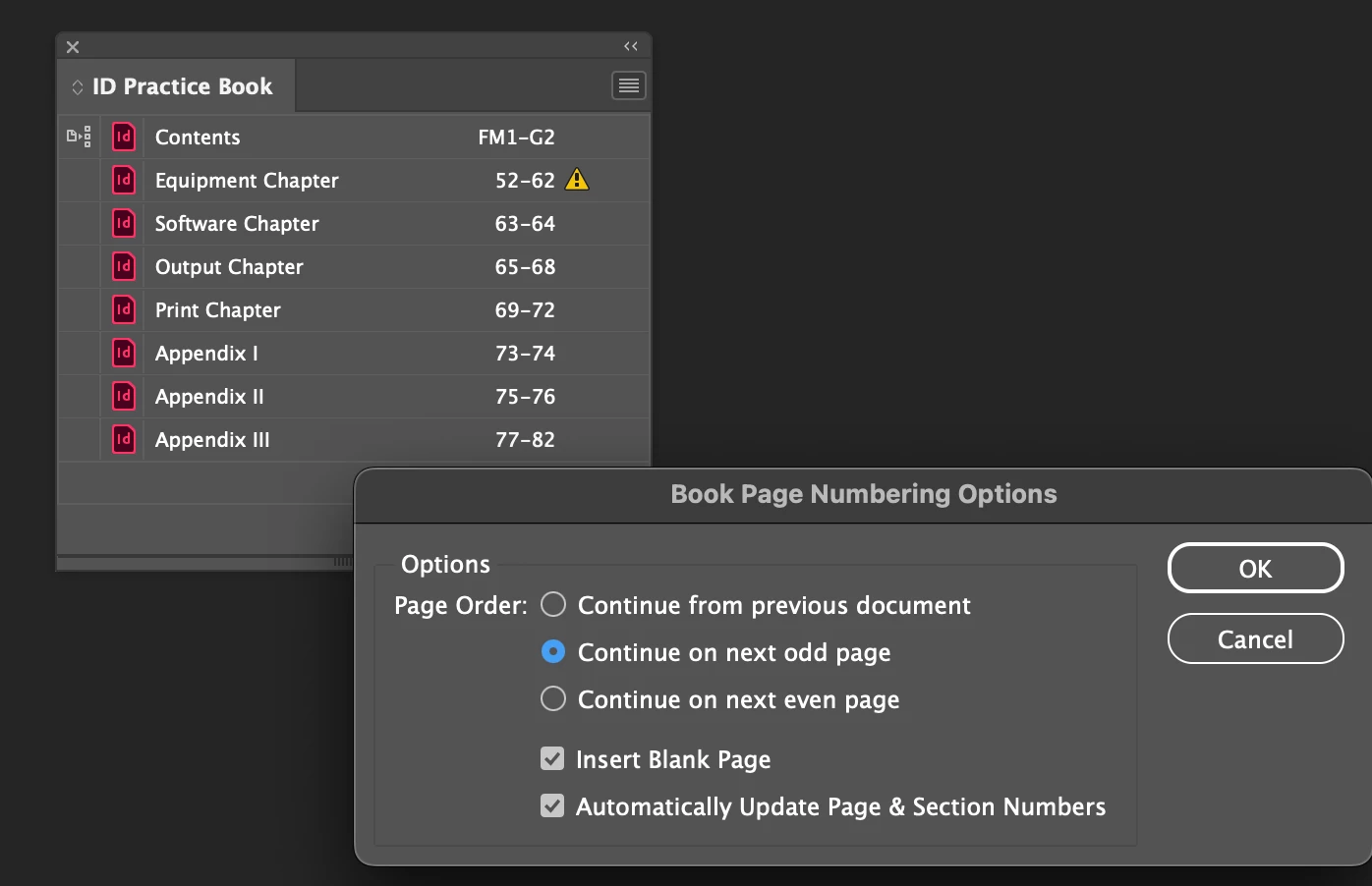Click page range 63–64

click(x=525, y=224)
